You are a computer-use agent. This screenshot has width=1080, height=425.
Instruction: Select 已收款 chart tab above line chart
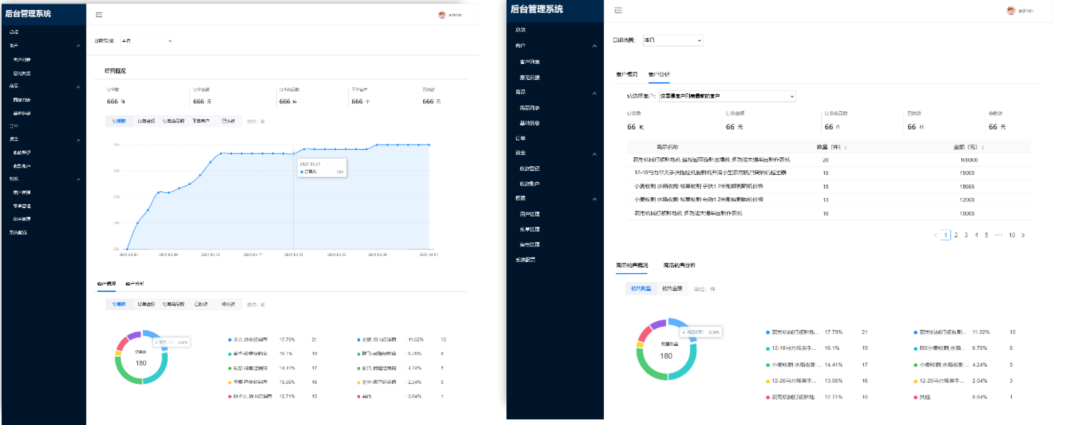228,121
